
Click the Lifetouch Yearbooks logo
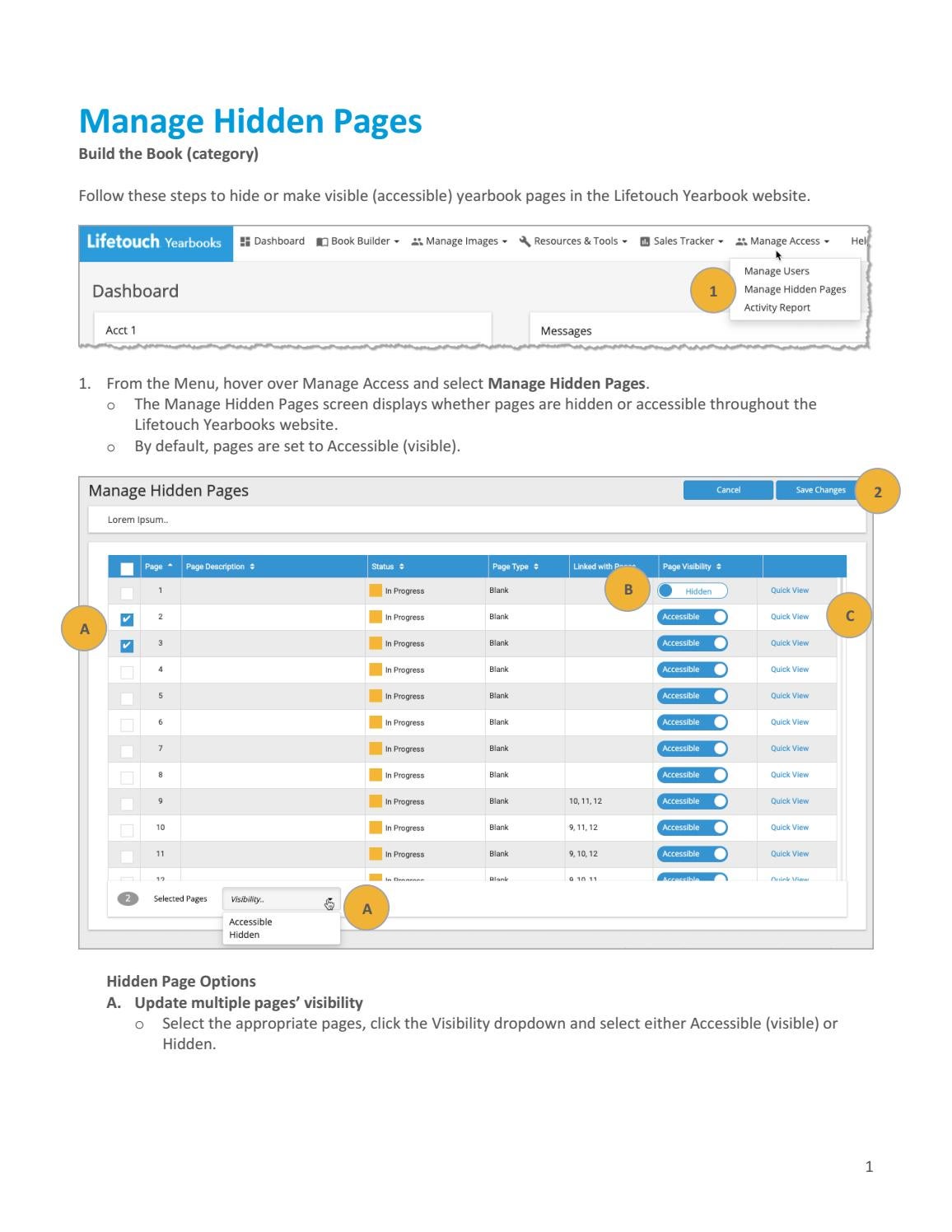point(155,242)
